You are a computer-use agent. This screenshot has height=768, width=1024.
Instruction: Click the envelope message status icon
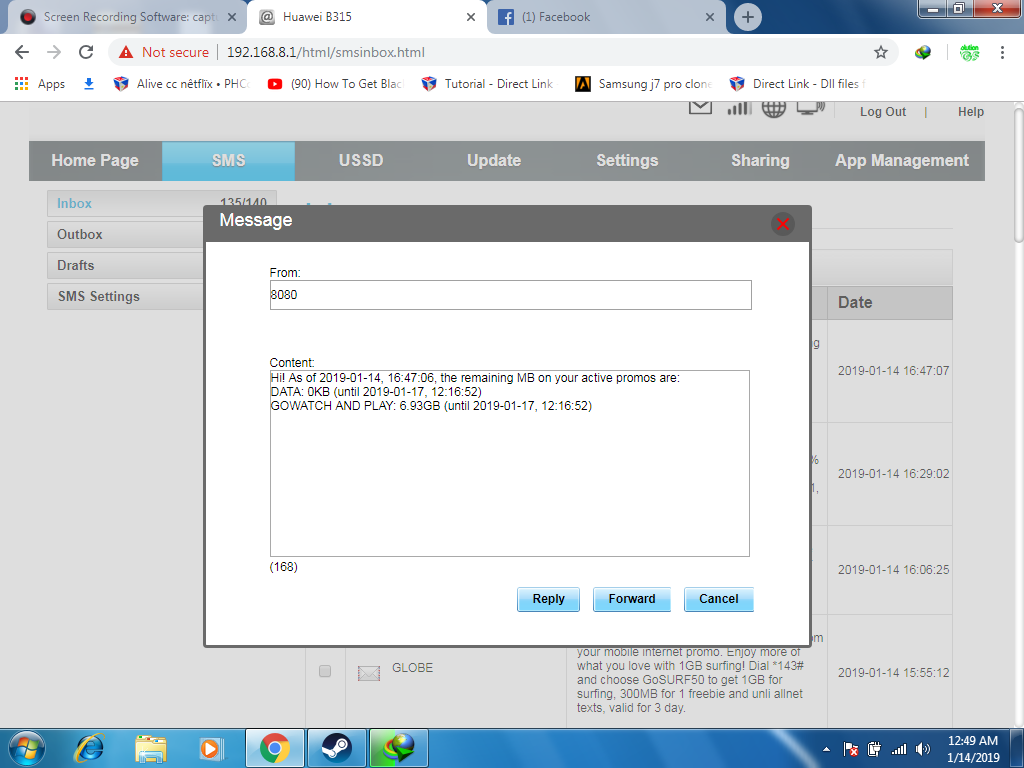click(700, 108)
